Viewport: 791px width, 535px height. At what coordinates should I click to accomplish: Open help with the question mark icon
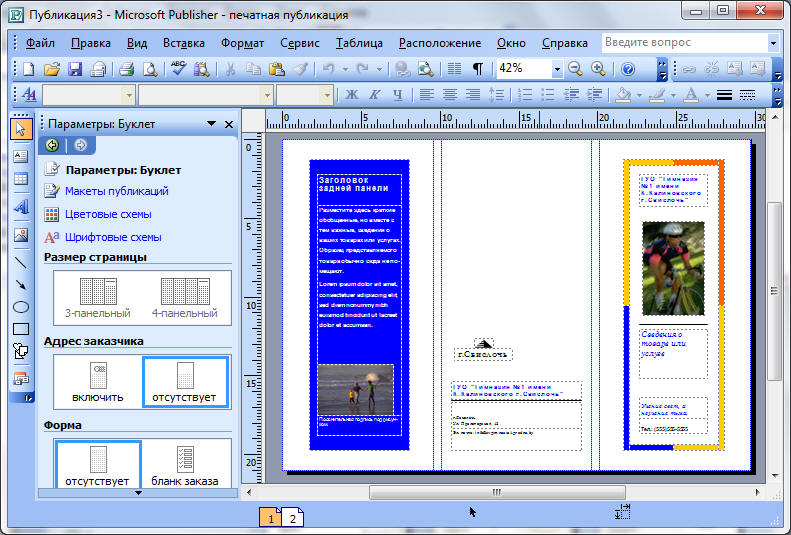point(628,69)
